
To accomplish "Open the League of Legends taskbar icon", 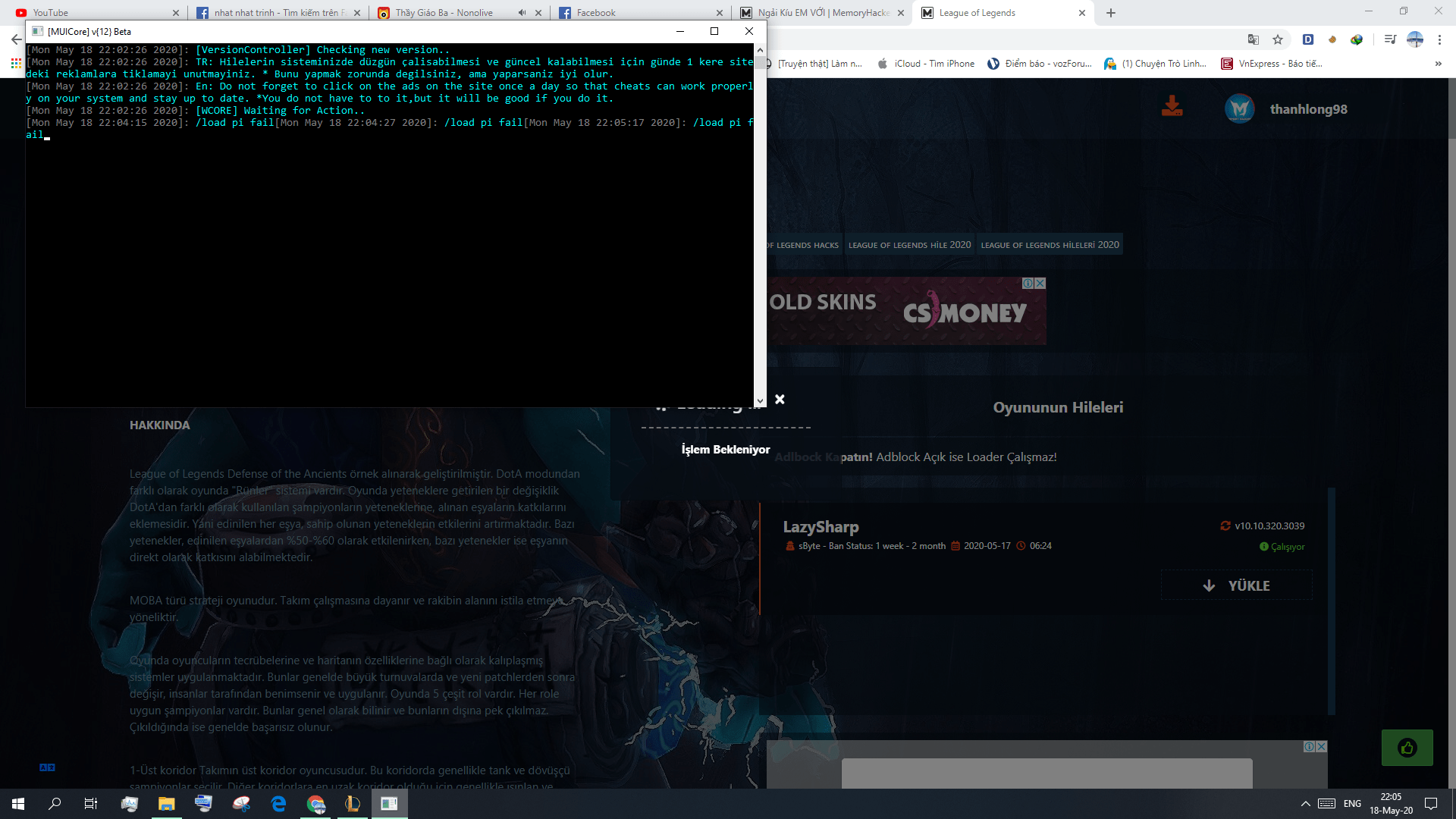I will coord(353,804).
